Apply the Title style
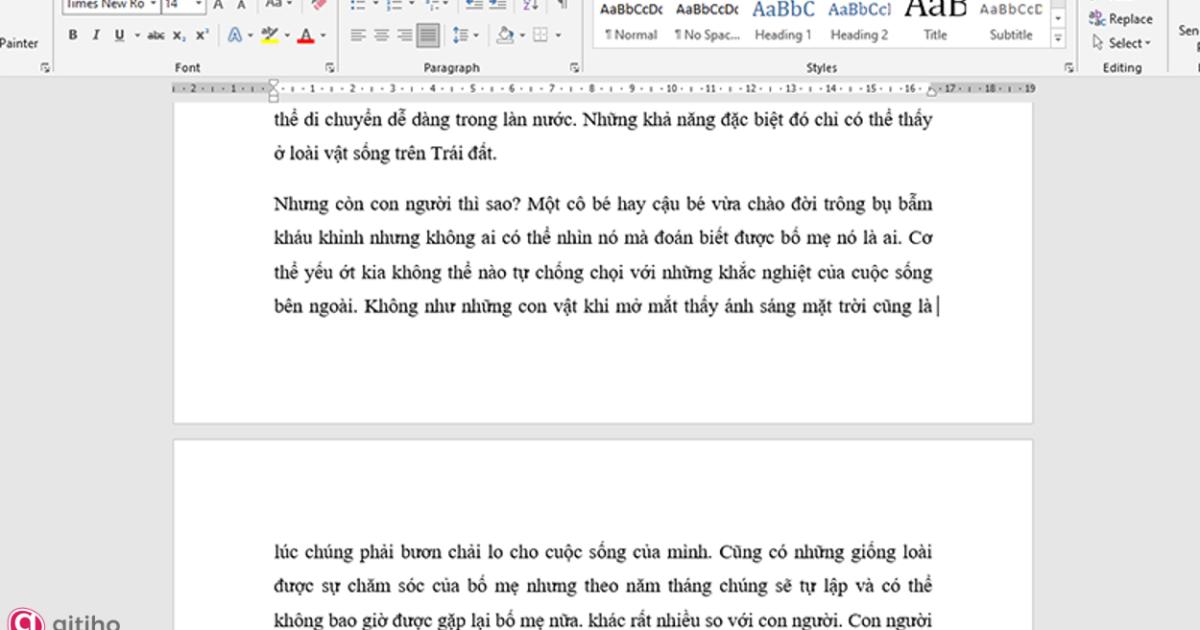This screenshot has height=630, width=1200. [935, 22]
